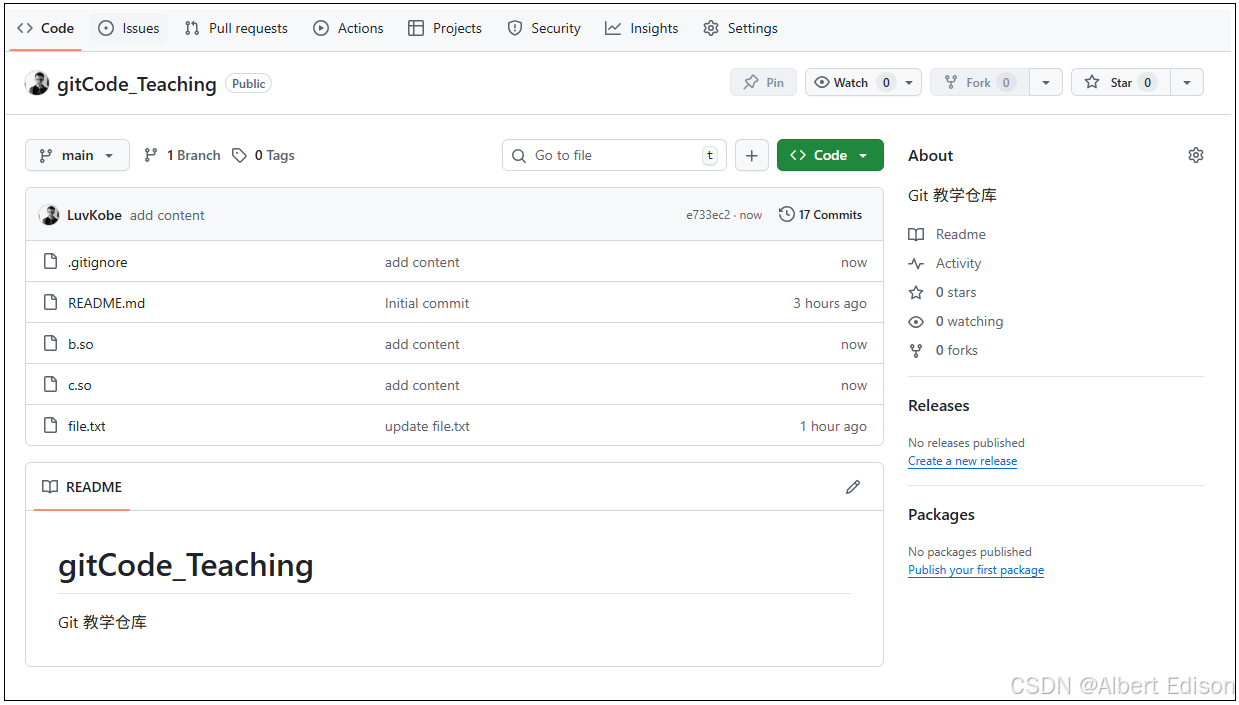This screenshot has height=705, width=1239.
Task: Open the Packages heading link
Action: (x=941, y=514)
